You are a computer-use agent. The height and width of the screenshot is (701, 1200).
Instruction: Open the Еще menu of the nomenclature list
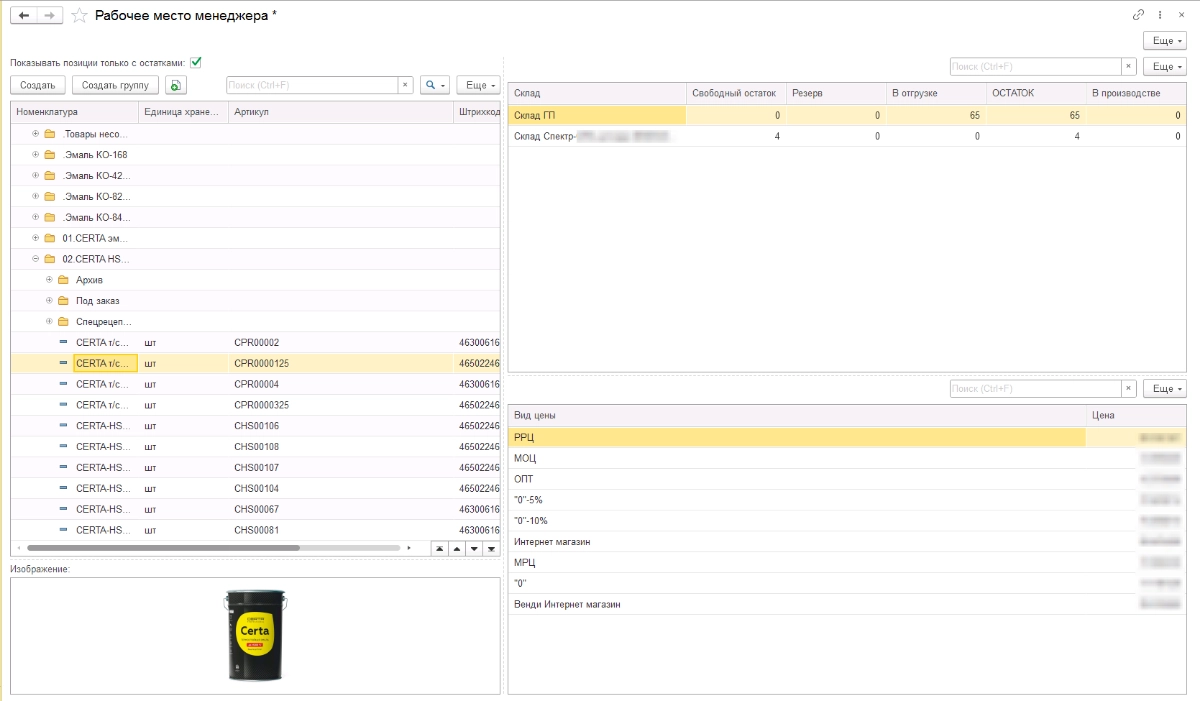pos(479,85)
